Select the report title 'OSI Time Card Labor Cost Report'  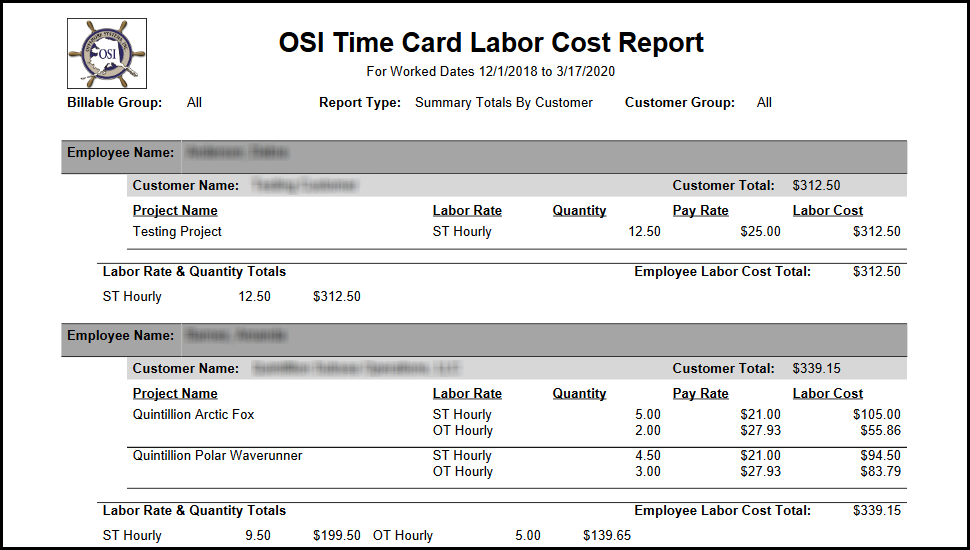[x=491, y=43]
